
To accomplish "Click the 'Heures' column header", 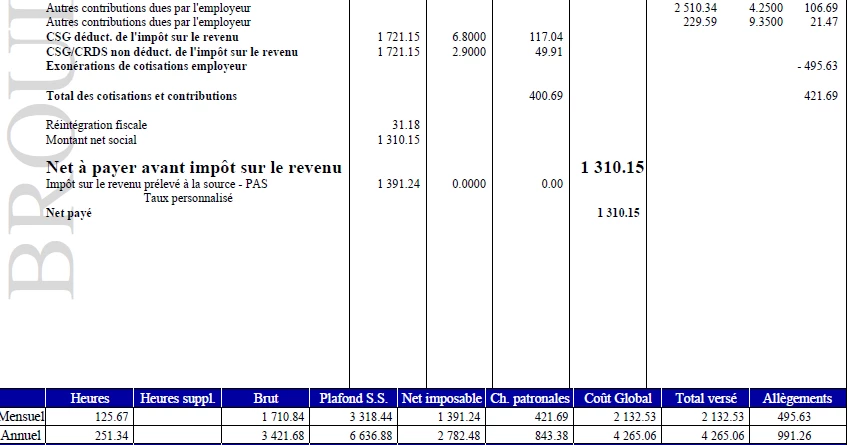I will 90,398.
